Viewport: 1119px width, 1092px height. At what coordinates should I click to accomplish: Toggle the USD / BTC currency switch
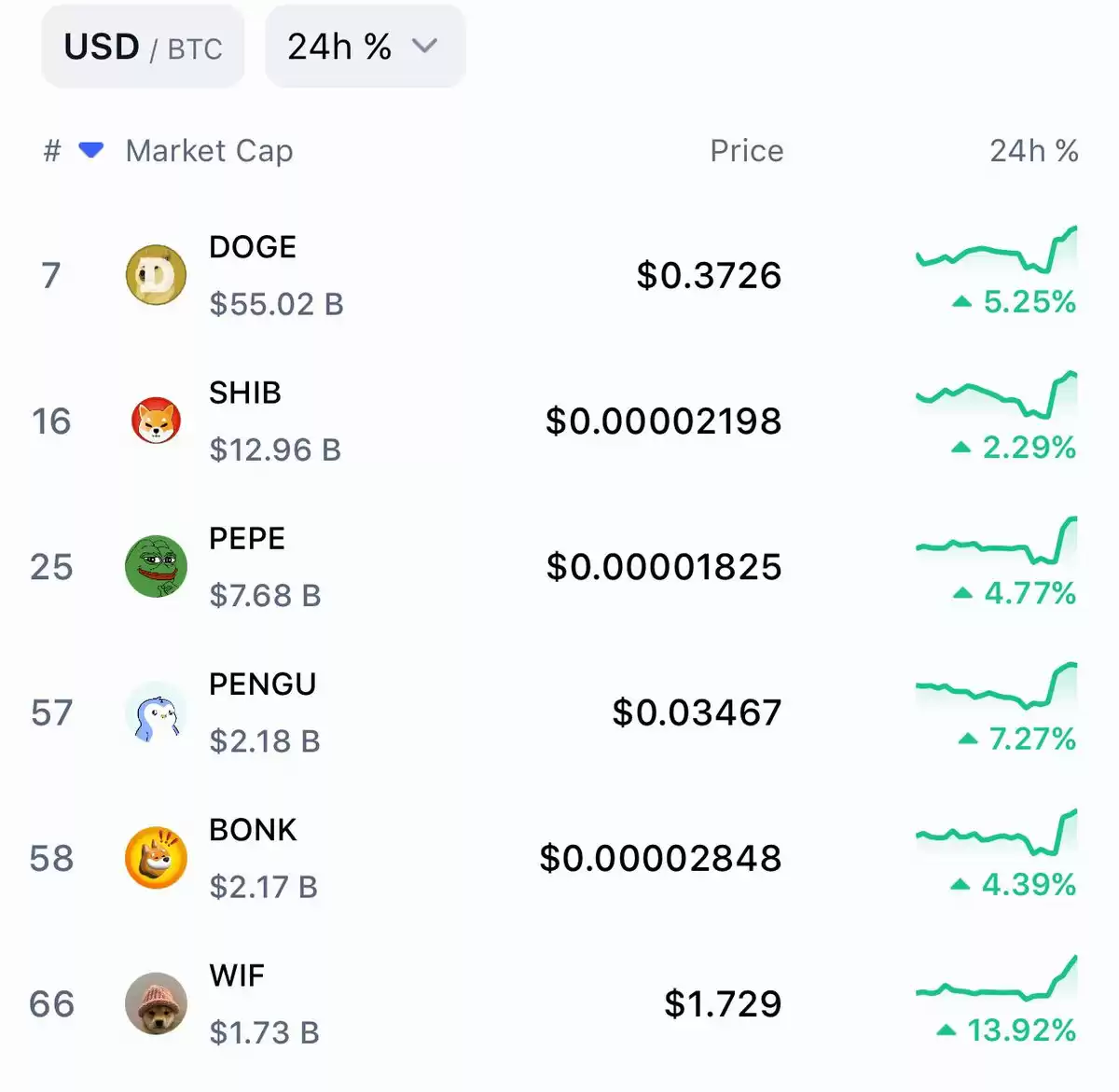pyautogui.click(x=143, y=47)
